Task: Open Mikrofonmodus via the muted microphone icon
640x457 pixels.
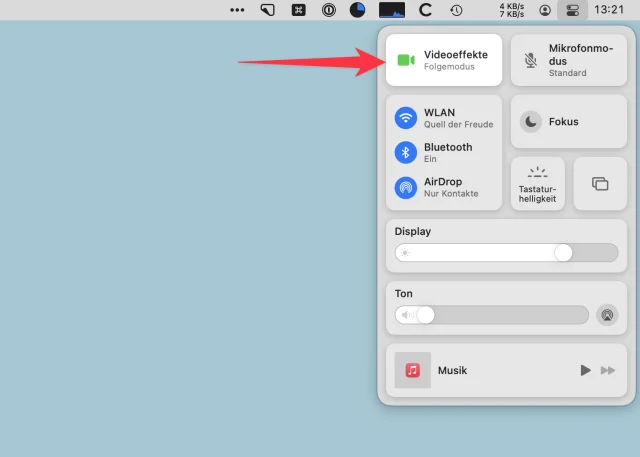Action: [x=530, y=60]
